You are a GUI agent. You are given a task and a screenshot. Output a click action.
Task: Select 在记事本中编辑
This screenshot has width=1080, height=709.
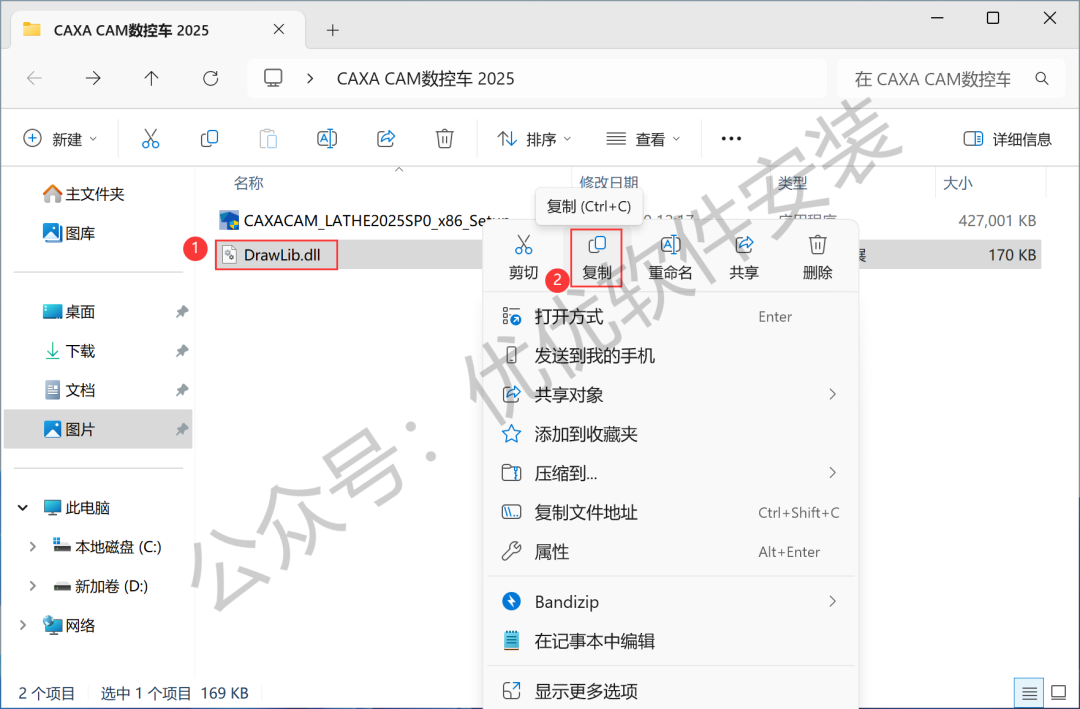[x=670, y=641]
